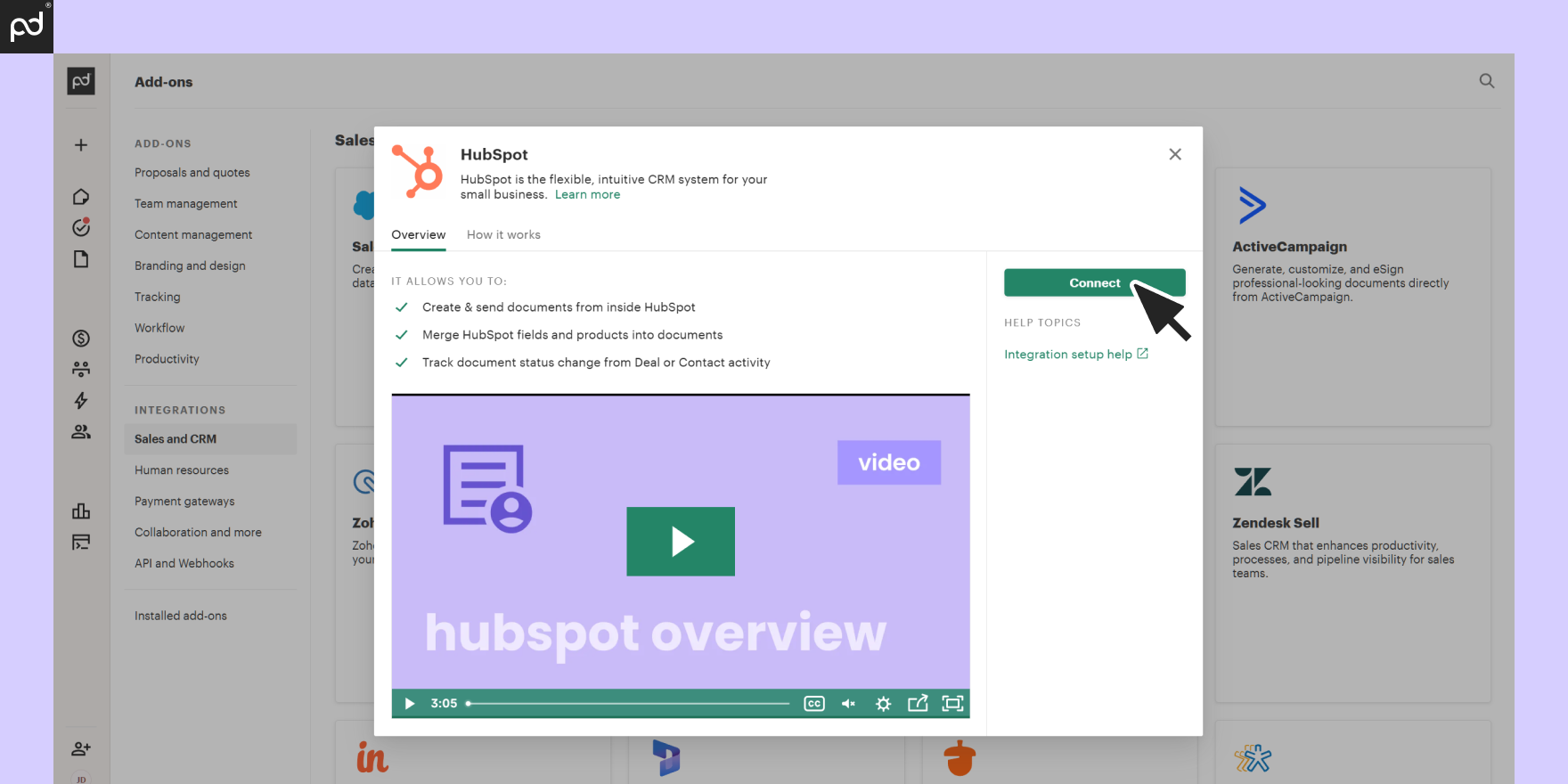Click the invite user icon in sidebar
The width and height of the screenshot is (1568, 784).
[x=81, y=749]
